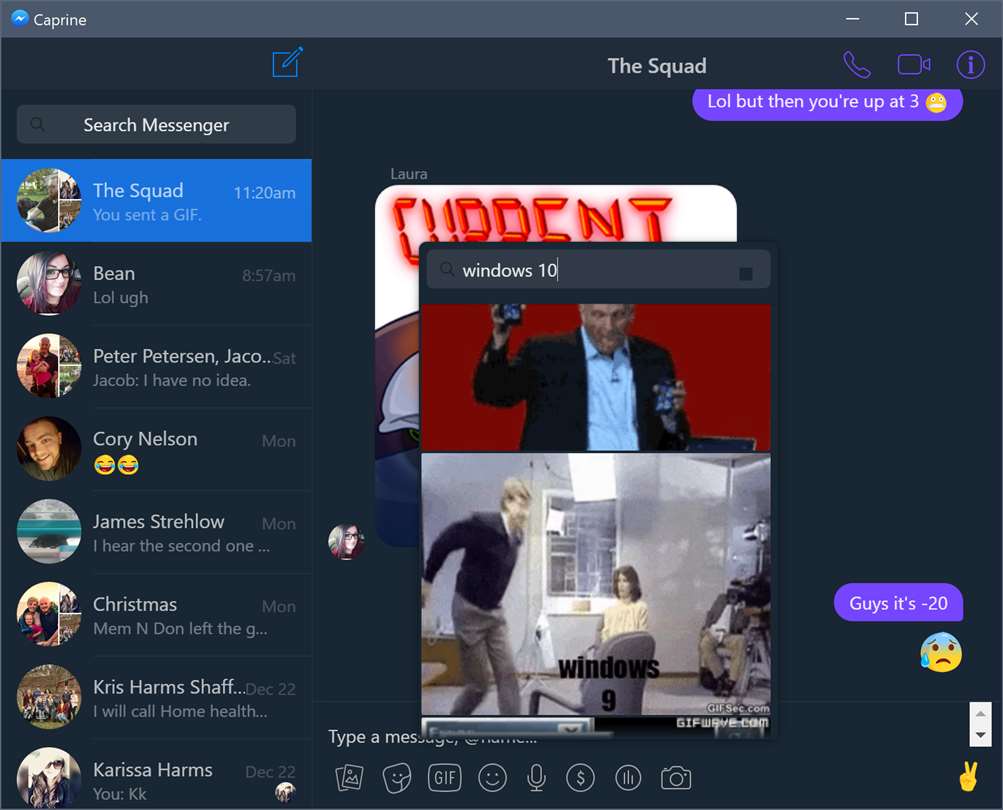Click James Strehlow's profile picture
Viewport: 1003px width, 810px height.
click(49, 532)
